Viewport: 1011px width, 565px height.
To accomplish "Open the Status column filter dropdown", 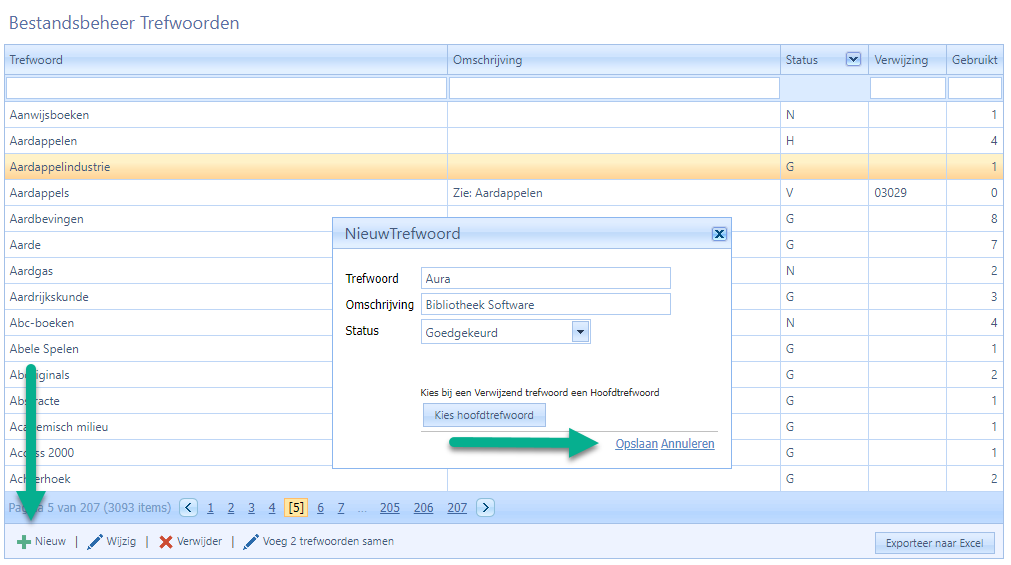I will click(x=853, y=60).
